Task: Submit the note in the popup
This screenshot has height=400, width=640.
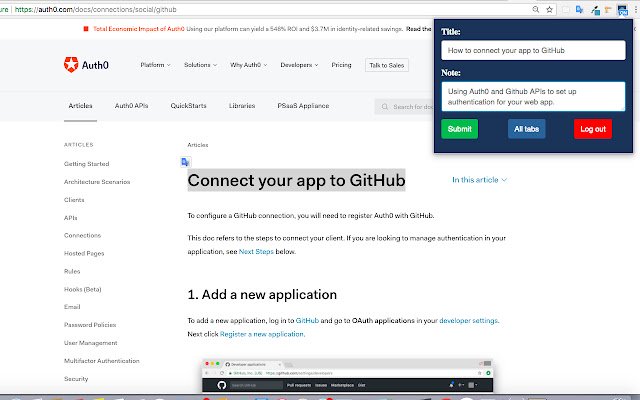Action: (x=459, y=129)
